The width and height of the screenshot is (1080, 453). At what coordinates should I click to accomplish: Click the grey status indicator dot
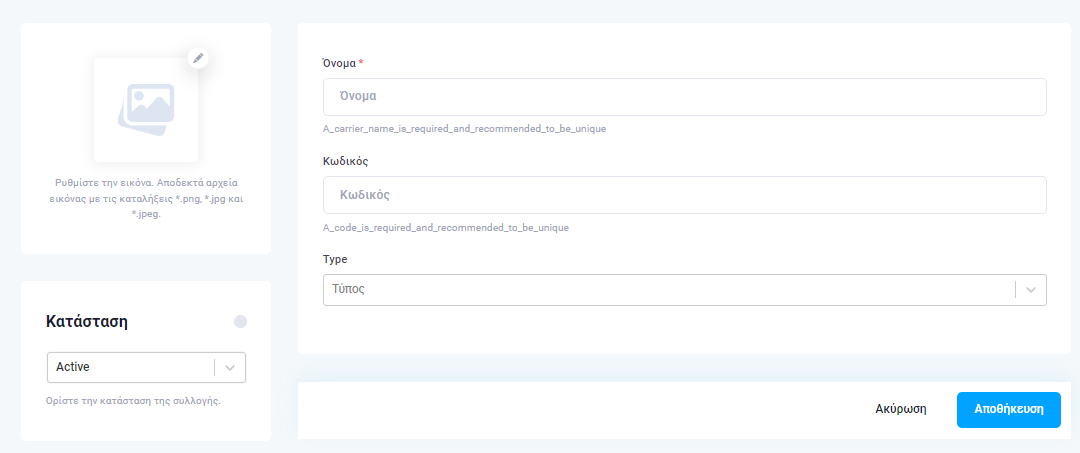pos(240,322)
